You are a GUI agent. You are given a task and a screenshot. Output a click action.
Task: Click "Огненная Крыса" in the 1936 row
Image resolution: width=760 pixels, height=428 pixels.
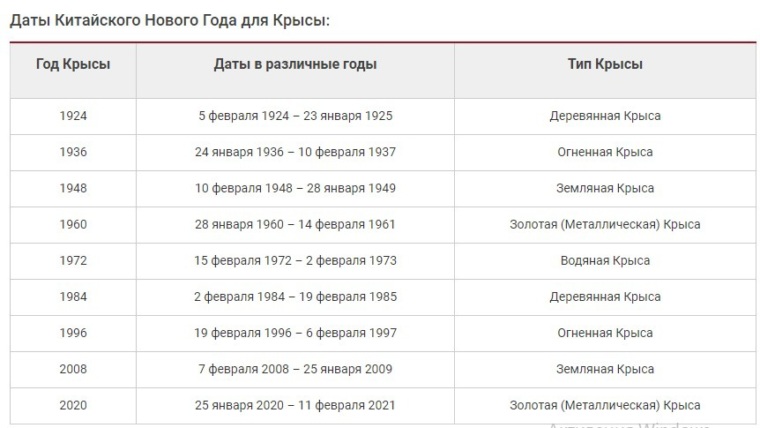click(x=605, y=152)
